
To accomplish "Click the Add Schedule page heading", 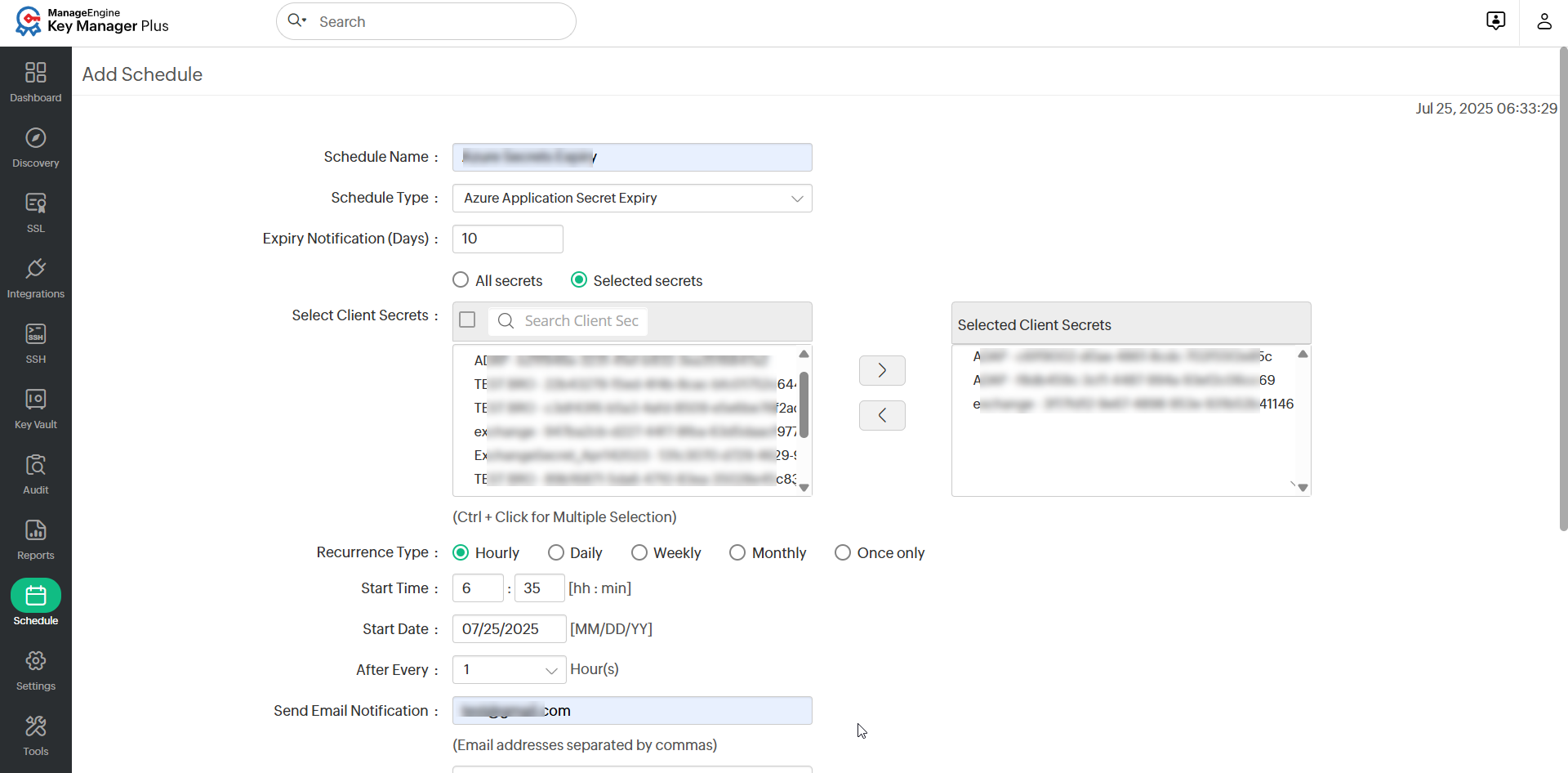I will pos(142,74).
